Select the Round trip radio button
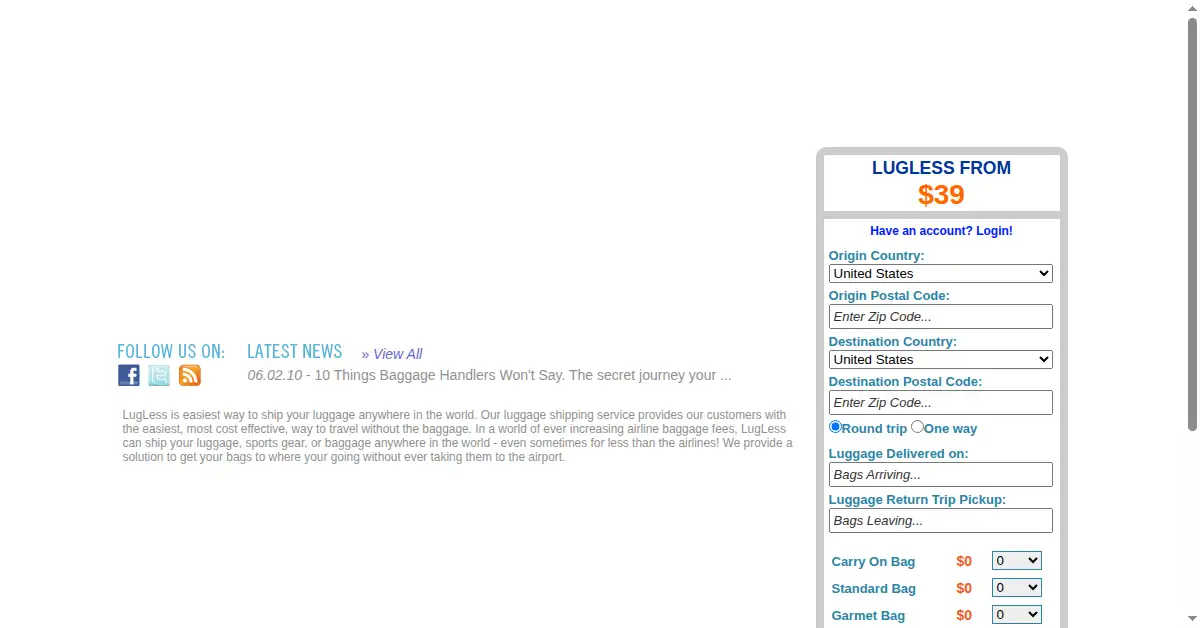The width and height of the screenshot is (1200, 628). [x=836, y=427]
